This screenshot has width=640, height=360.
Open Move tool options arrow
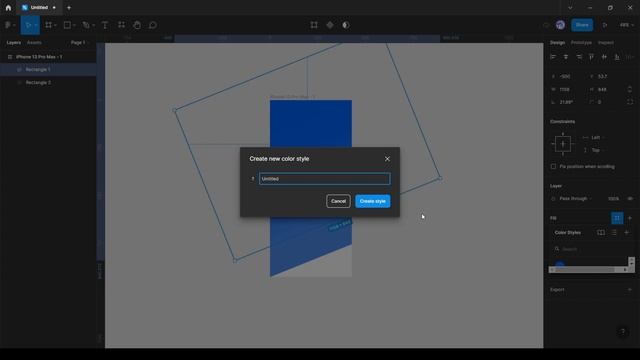pyautogui.click(x=36, y=25)
